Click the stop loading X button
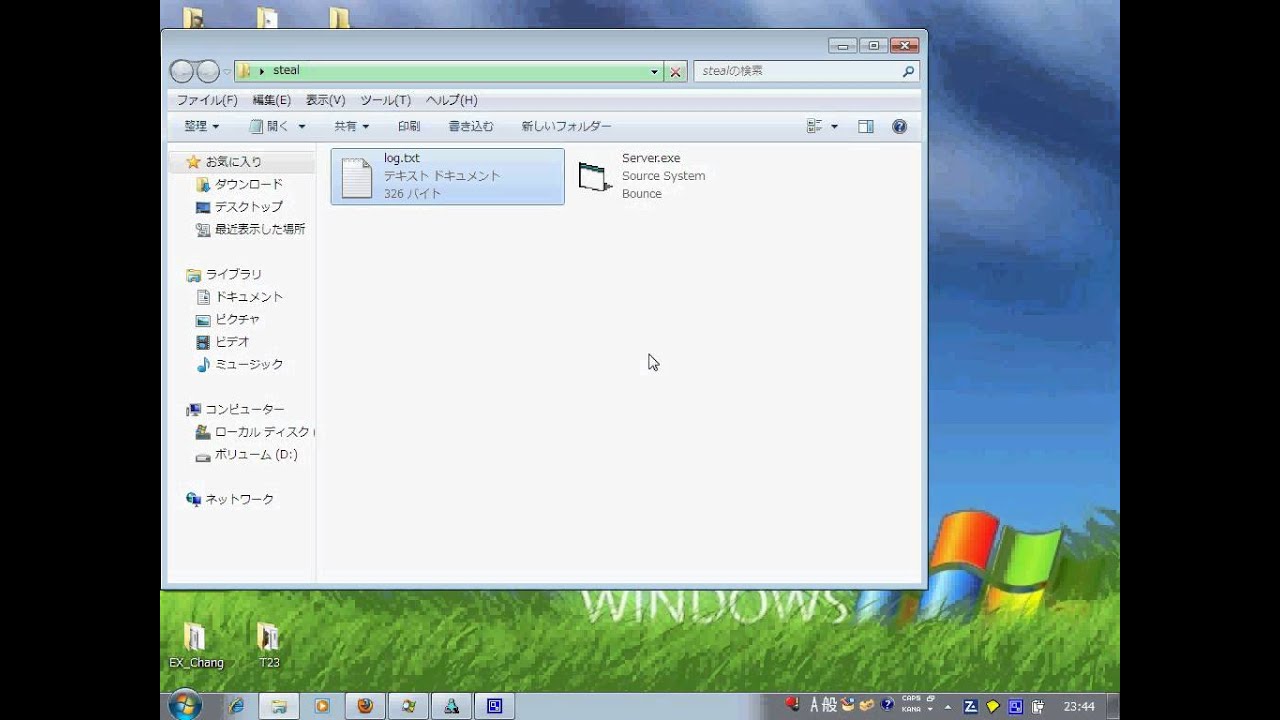1280x720 pixels. [x=676, y=72]
